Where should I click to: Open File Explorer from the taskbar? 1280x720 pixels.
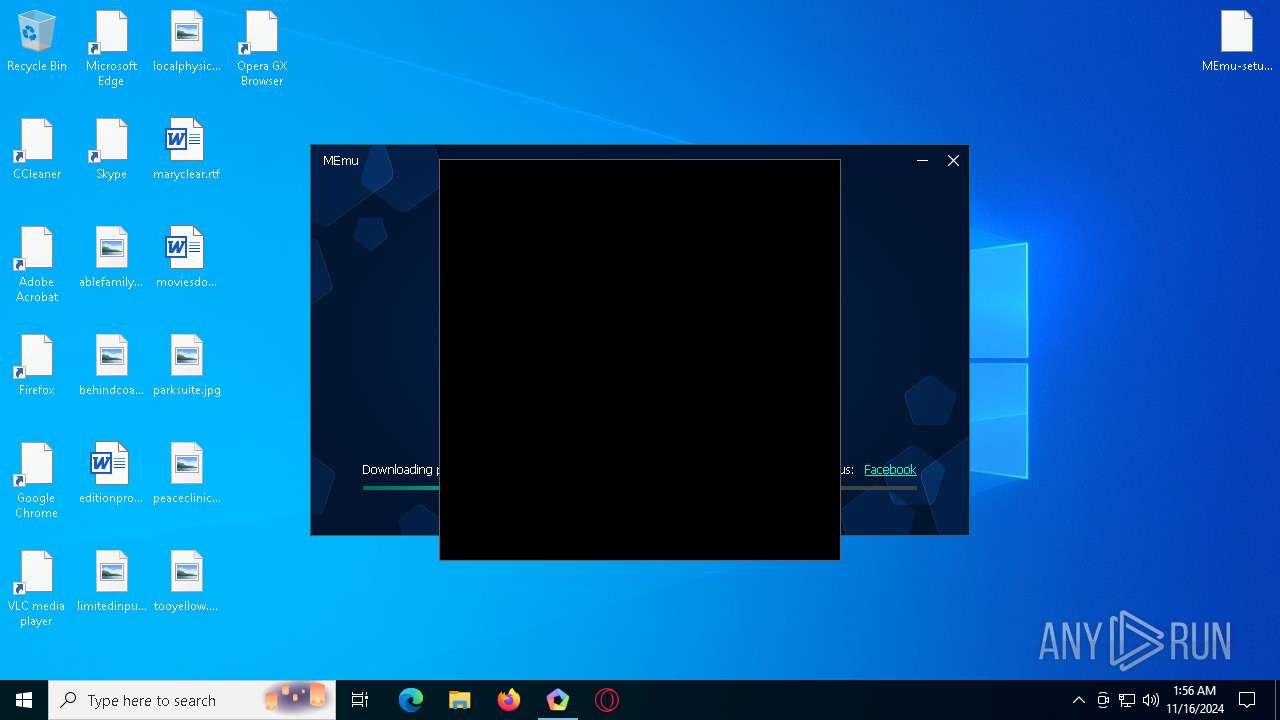tap(459, 700)
